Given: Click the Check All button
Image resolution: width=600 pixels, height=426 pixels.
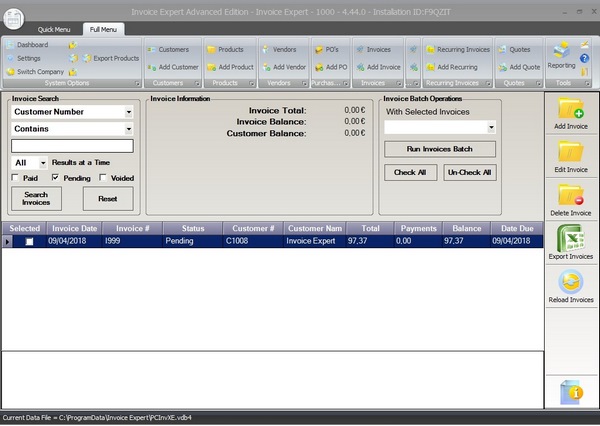Looking at the screenshot, I should pyautogui.click(x=410, y=173).
